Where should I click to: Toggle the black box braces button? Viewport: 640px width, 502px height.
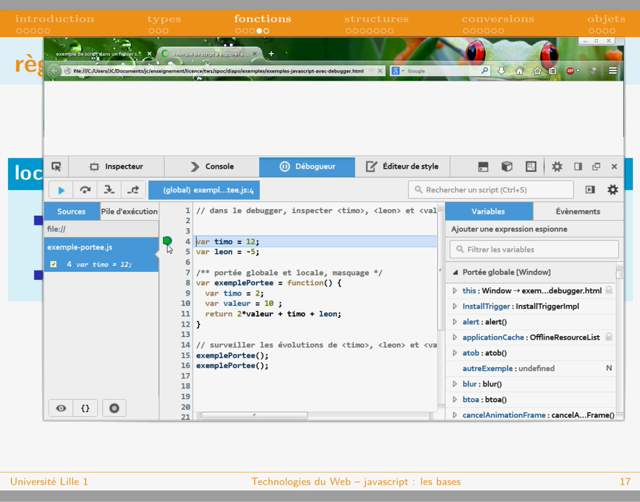(86, 408)
